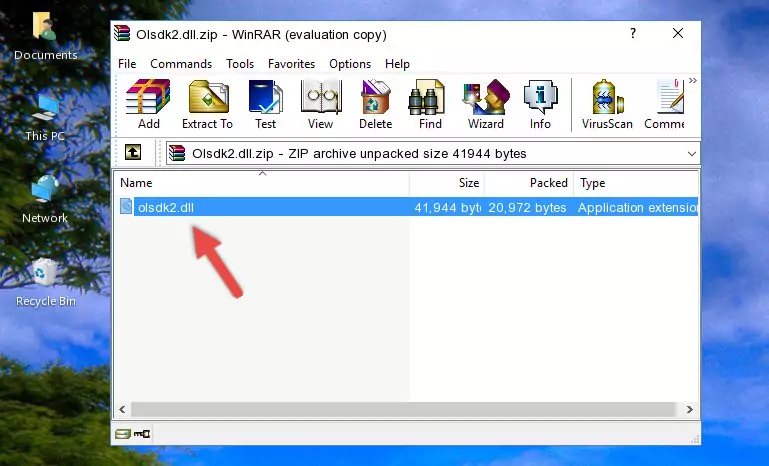Show archive Info
This screenshot has width=769, height=466.
tap(540, 104)
